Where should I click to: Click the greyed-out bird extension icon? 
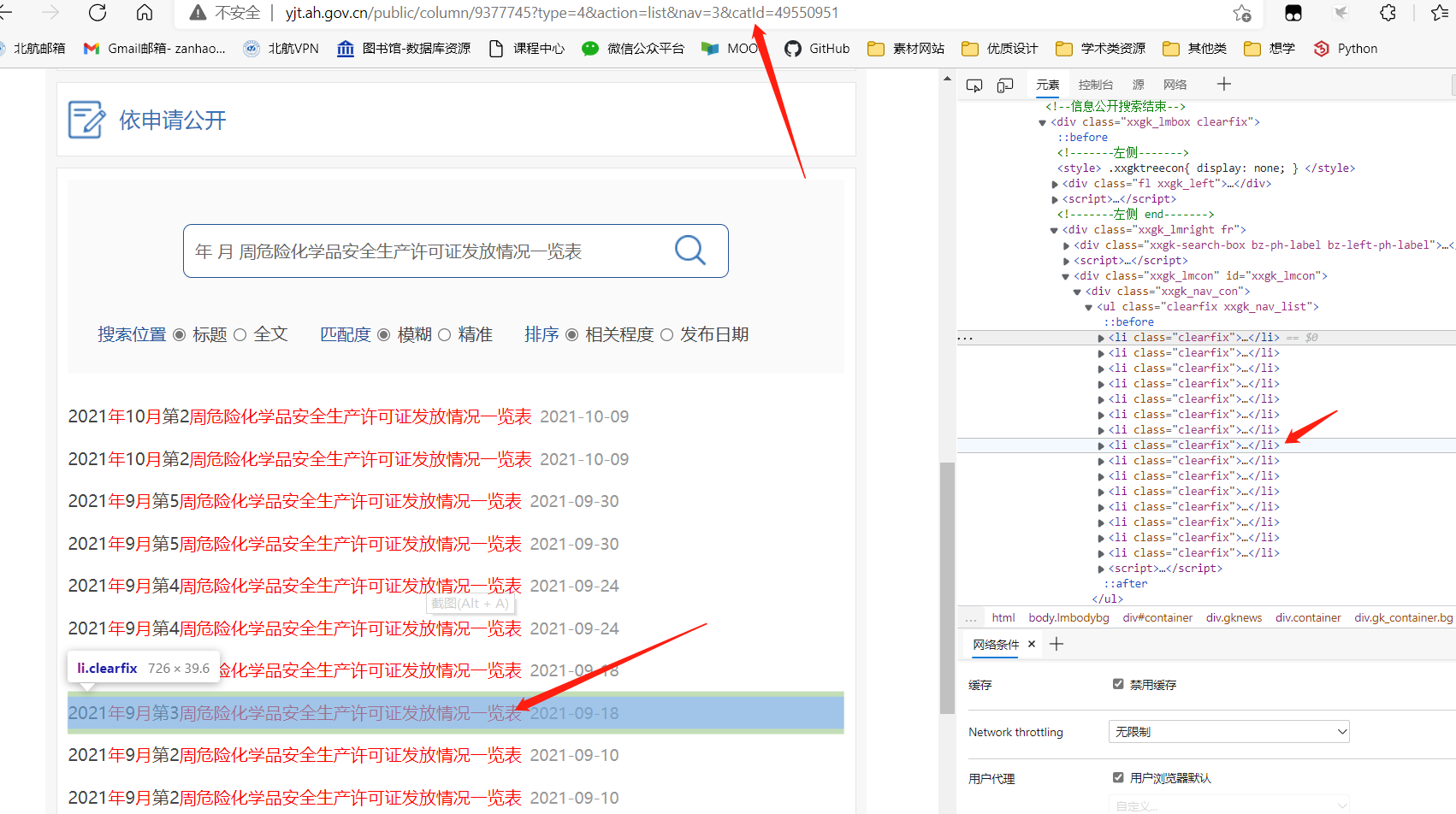click(x=1341, y=13)
